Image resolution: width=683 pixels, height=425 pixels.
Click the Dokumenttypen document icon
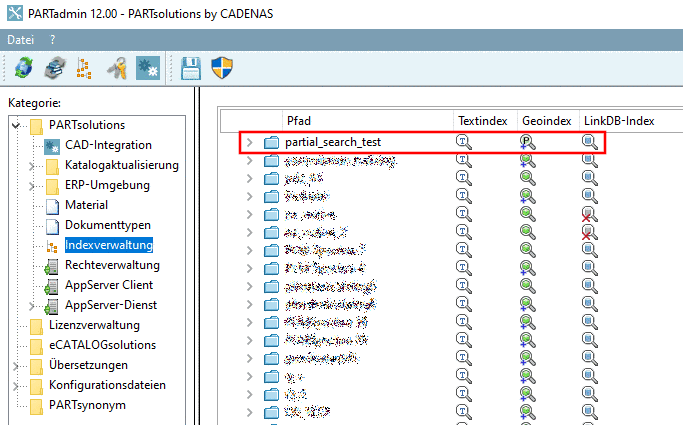52,226
